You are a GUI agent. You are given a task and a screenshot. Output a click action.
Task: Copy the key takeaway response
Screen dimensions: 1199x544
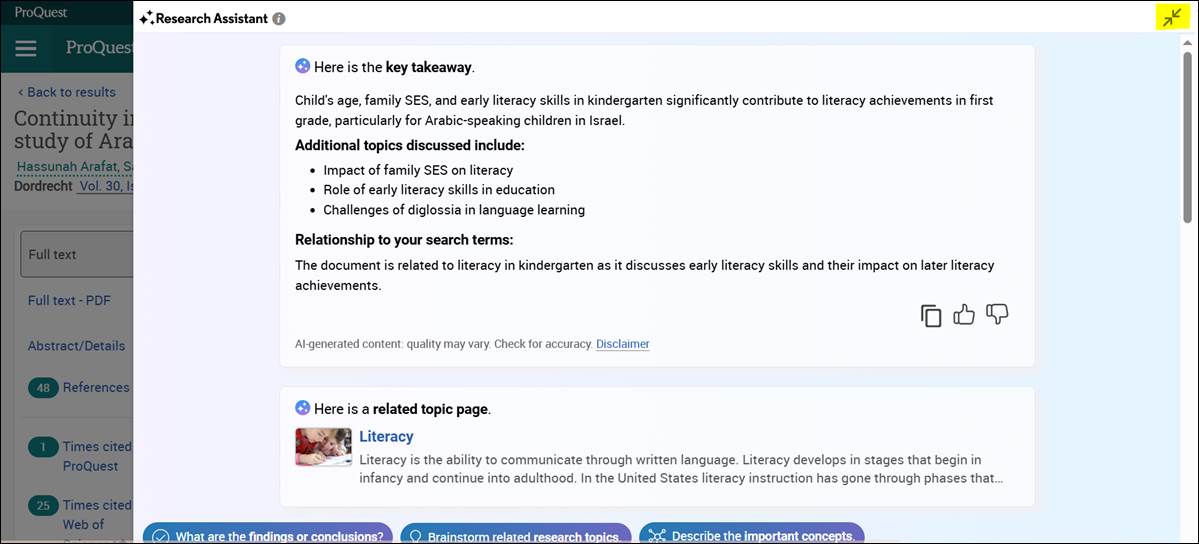tap(931, 316)
